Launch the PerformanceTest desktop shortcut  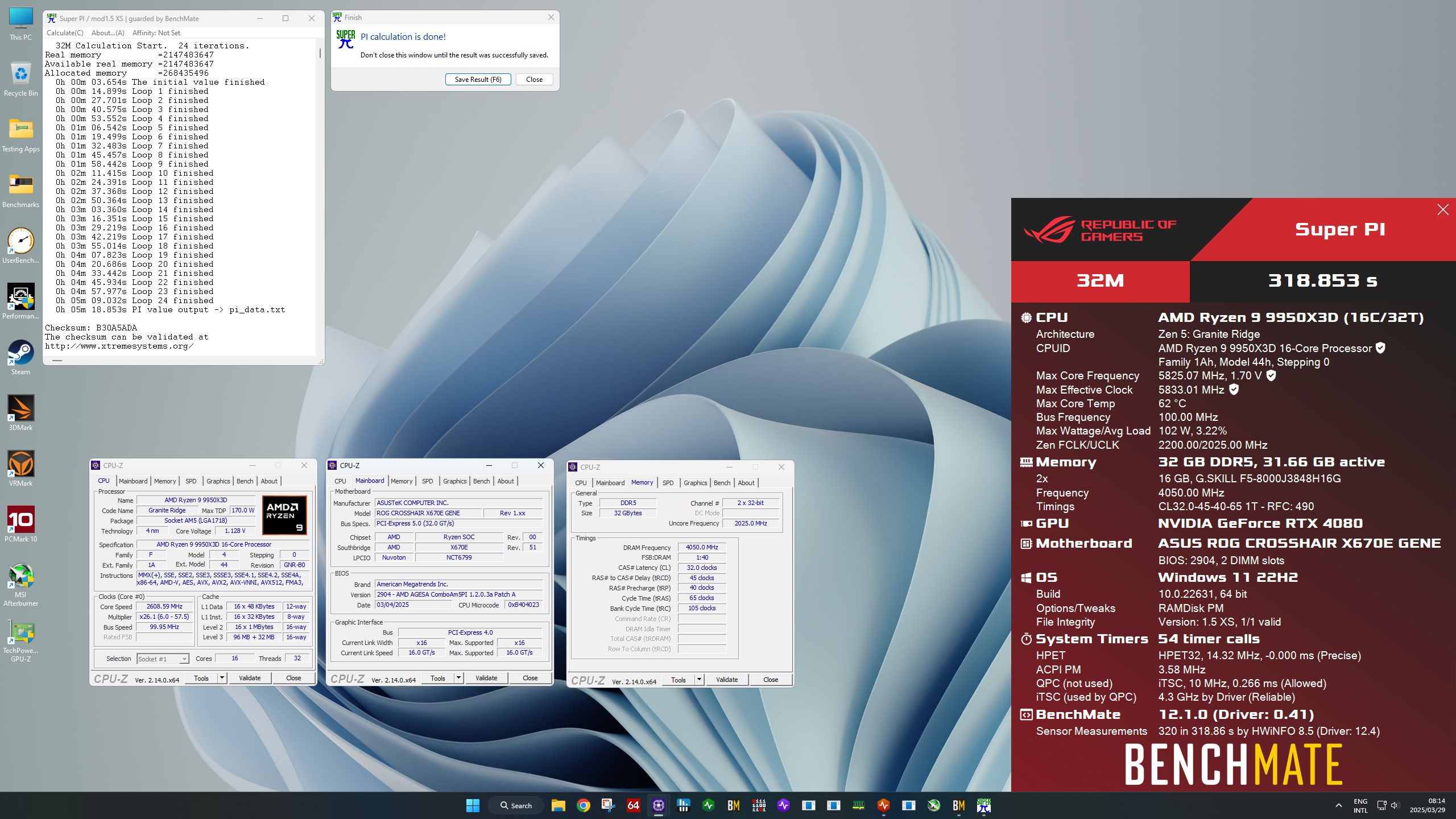[20, 301]
